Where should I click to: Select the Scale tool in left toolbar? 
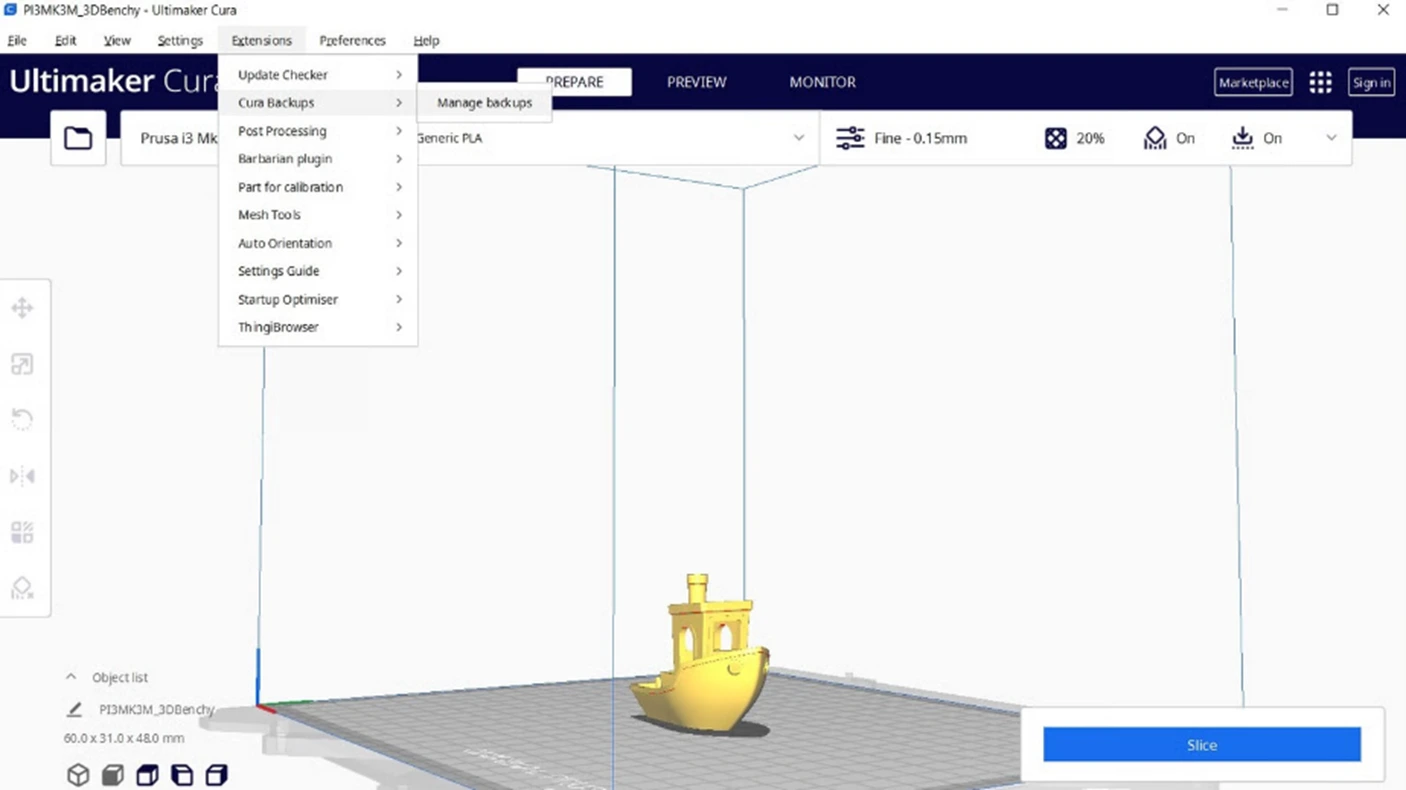[x=22, y=364]
